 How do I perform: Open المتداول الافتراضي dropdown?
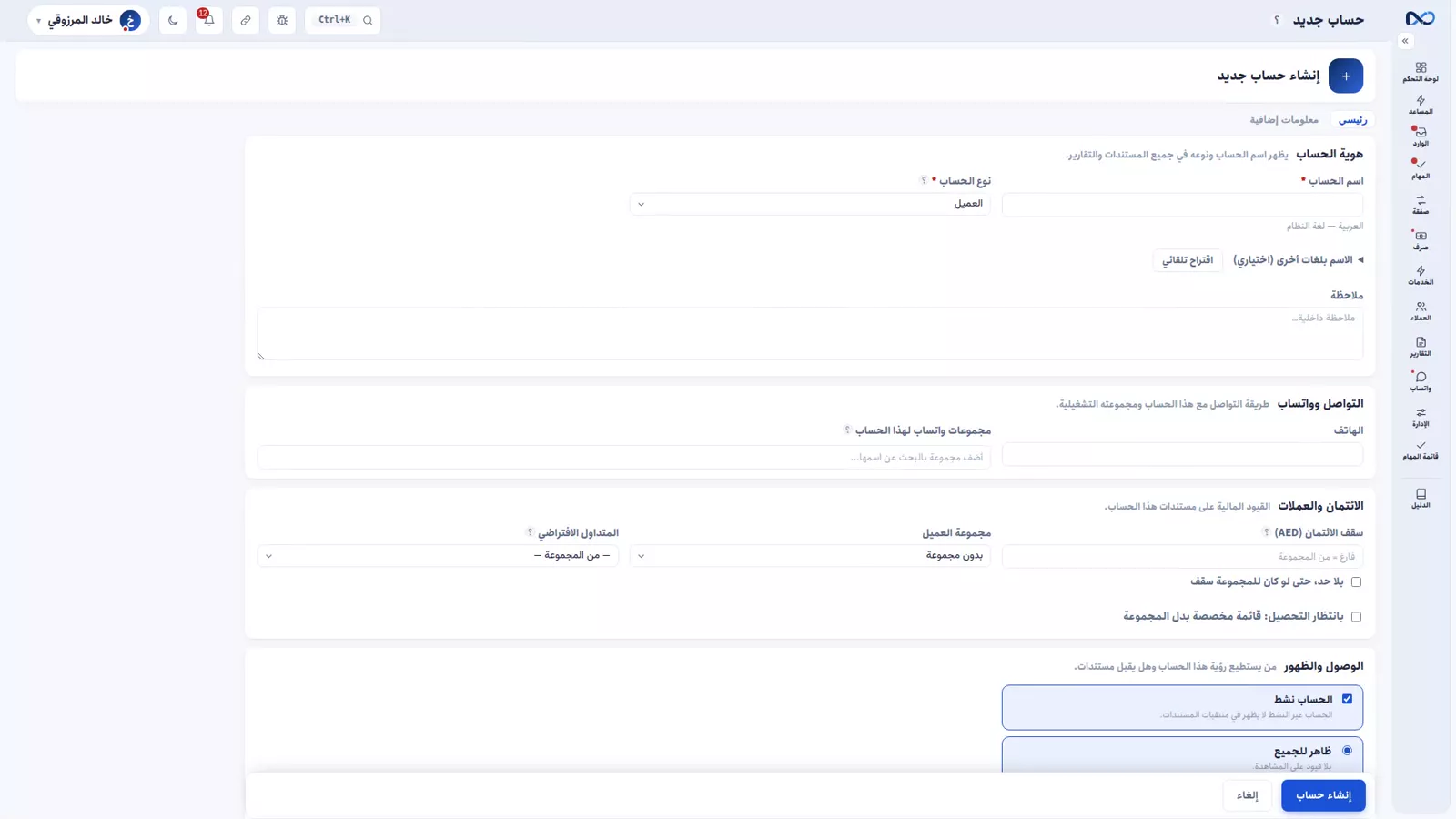(438, 556)
